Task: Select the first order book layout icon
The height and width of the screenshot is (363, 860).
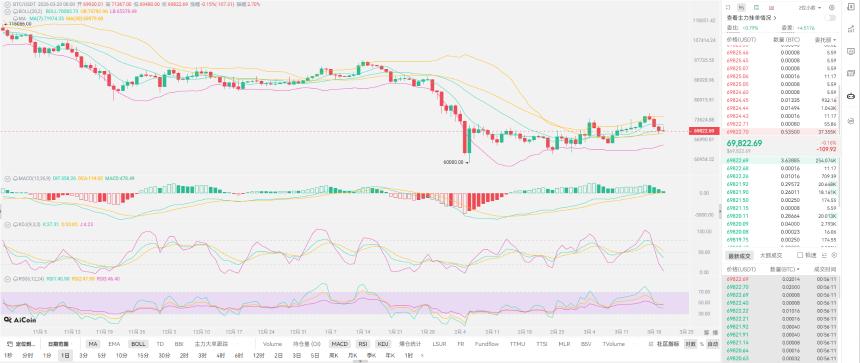Action: [728, 8]
